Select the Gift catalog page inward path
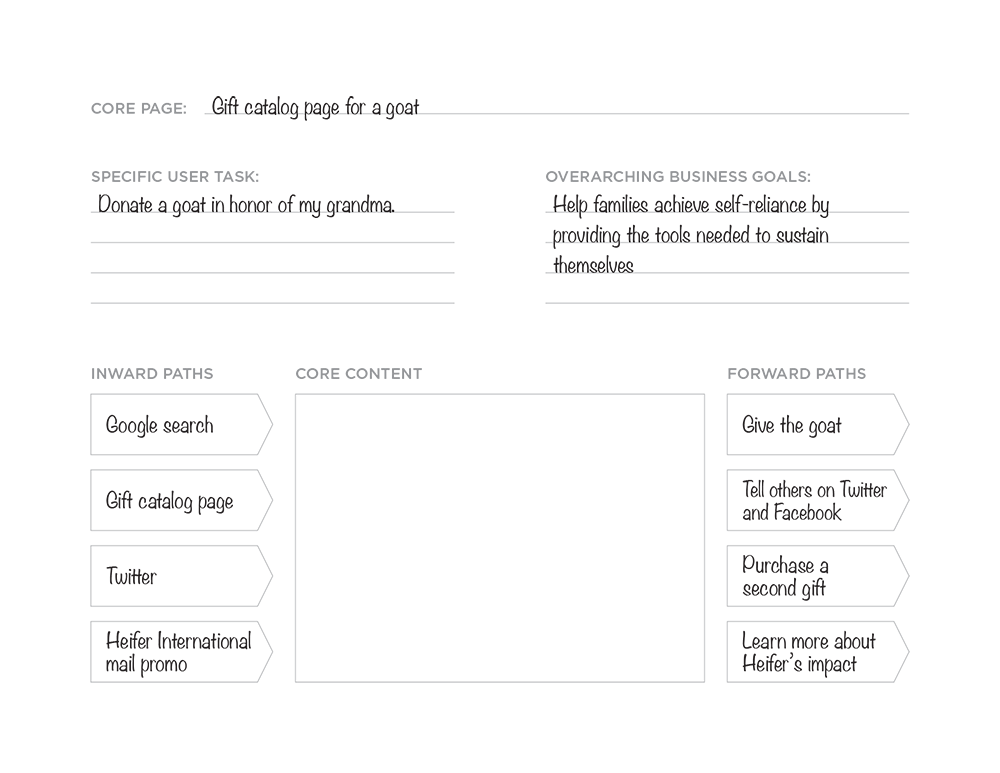 tap(182, 501)
